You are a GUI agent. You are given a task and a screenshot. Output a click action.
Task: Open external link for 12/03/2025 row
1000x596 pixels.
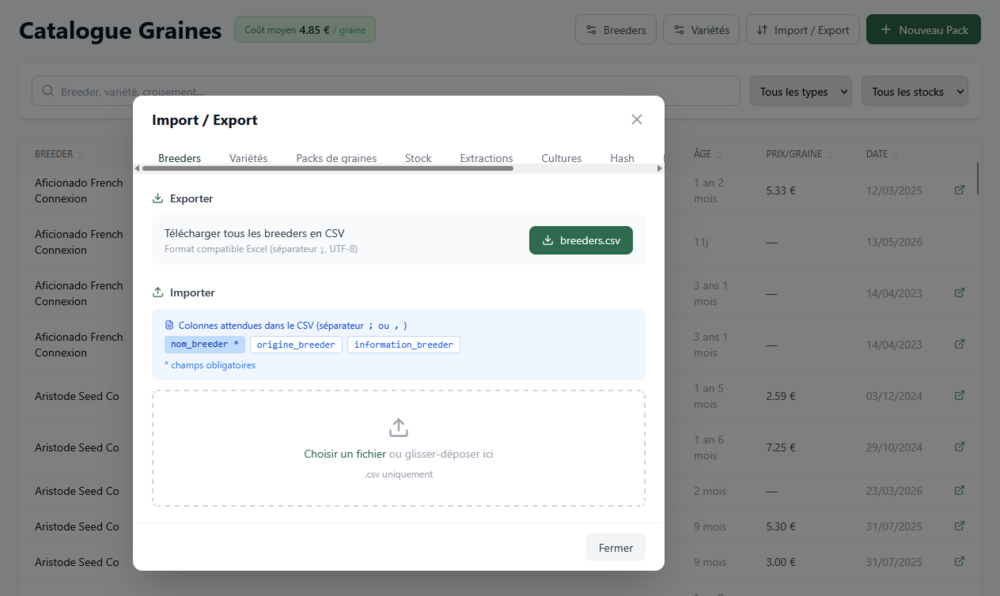pyautogui.click(x=959, y=190)
